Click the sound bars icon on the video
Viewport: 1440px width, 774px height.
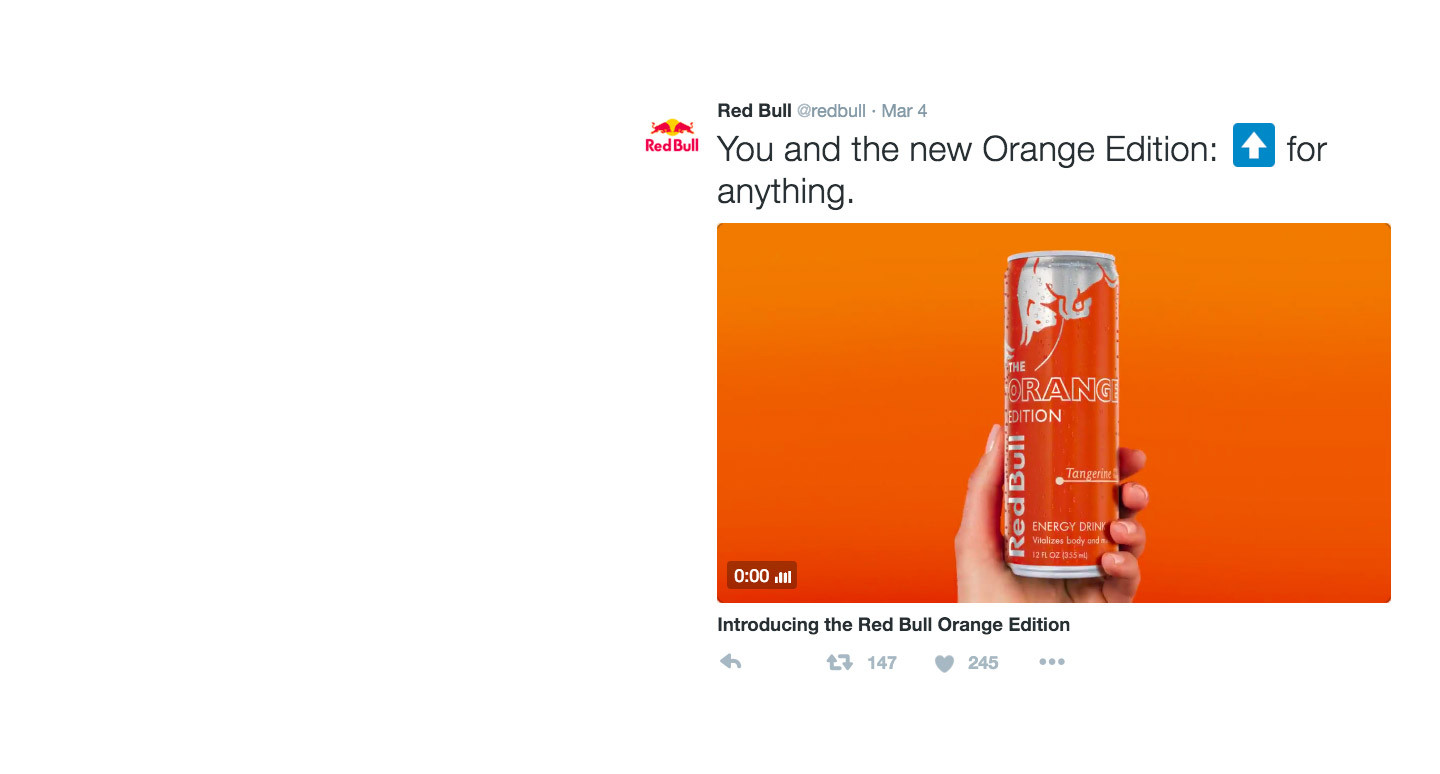tap(783, 576)
